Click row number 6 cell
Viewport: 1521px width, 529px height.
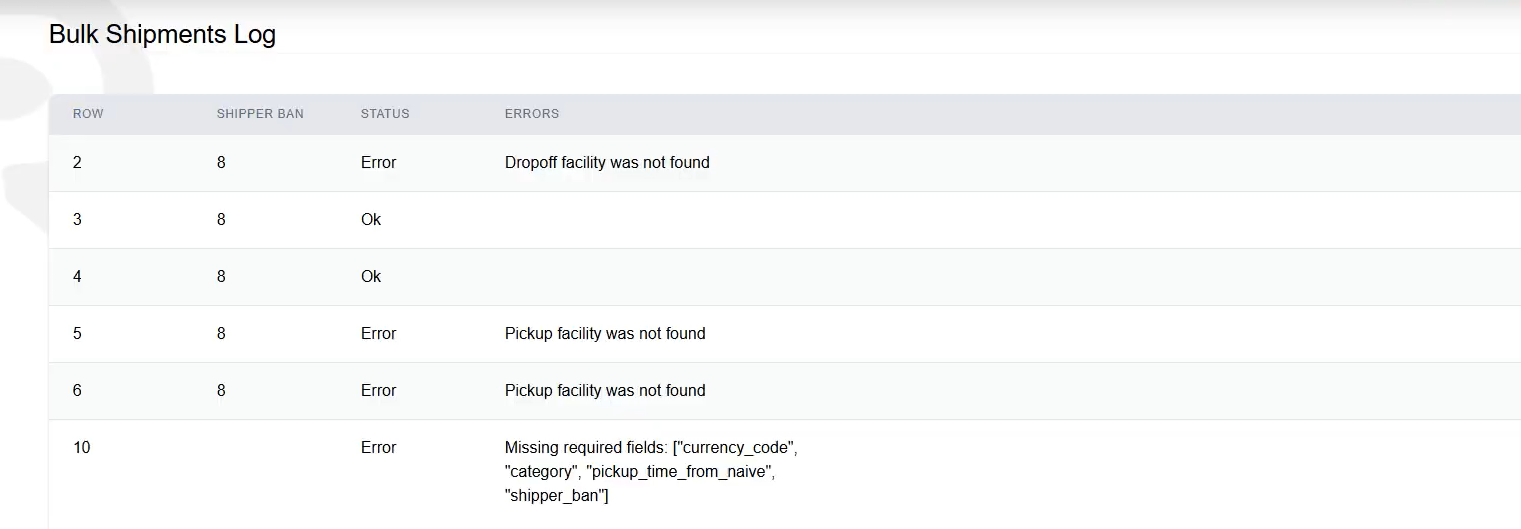click(78, 390)
